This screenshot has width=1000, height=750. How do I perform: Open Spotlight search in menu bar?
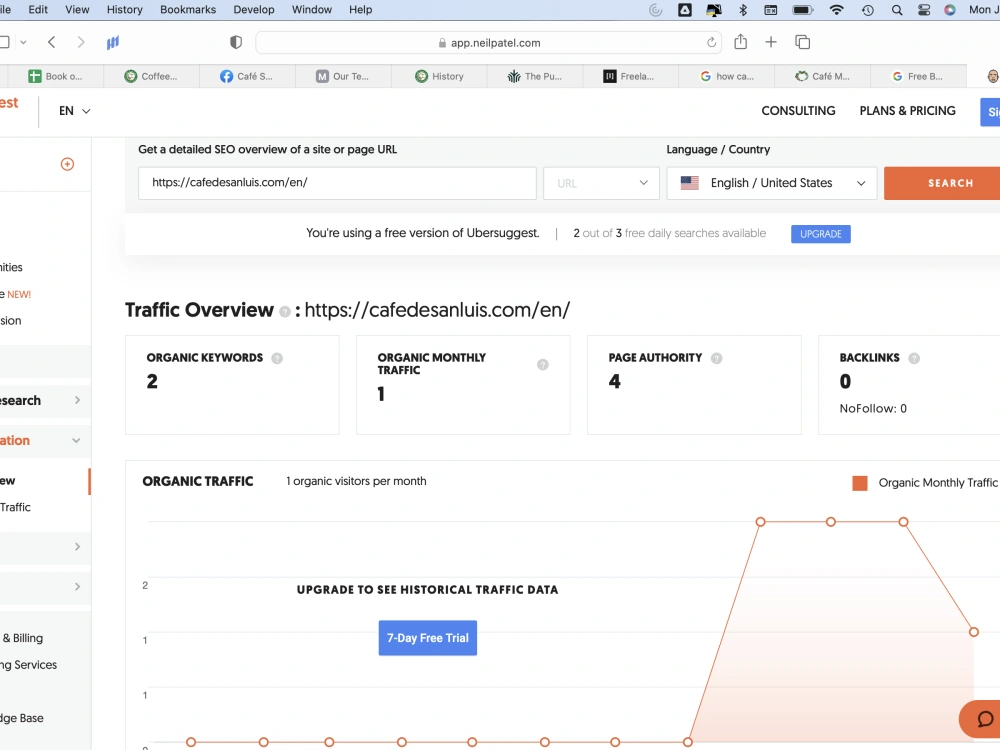pos(897,10)
